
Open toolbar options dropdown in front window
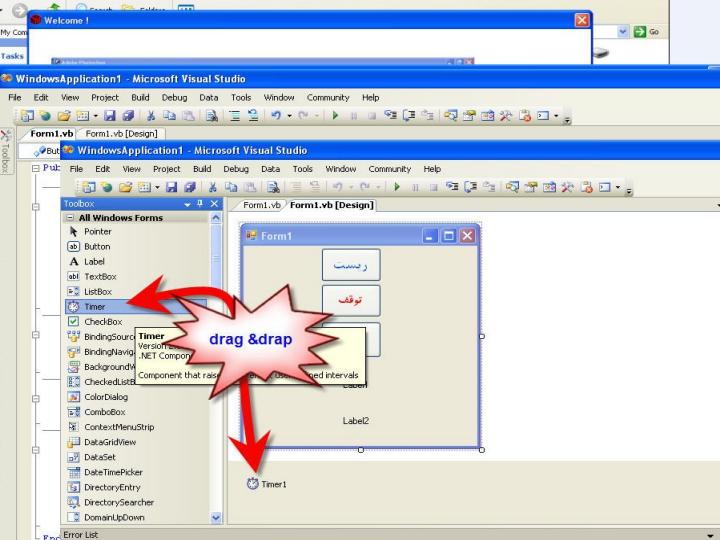point(629,190)
